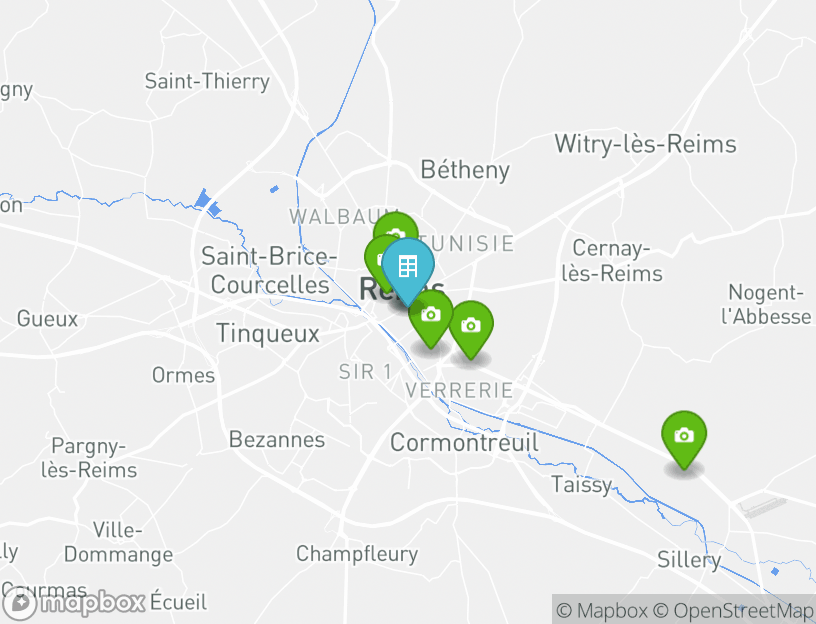Click the Bétheny town label
816x624 pixels.
(465, 170)
